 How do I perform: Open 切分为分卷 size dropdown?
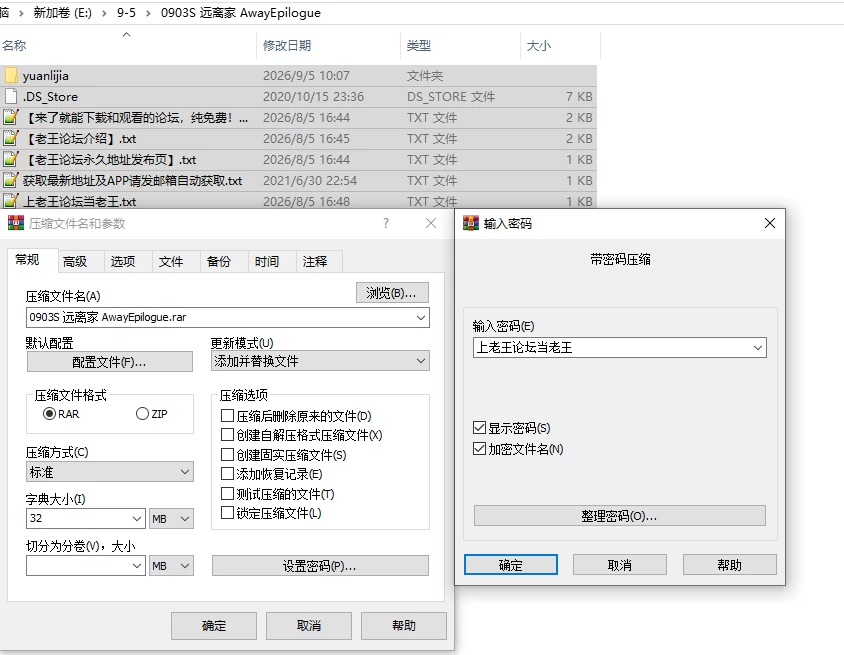tap(137, 566)
